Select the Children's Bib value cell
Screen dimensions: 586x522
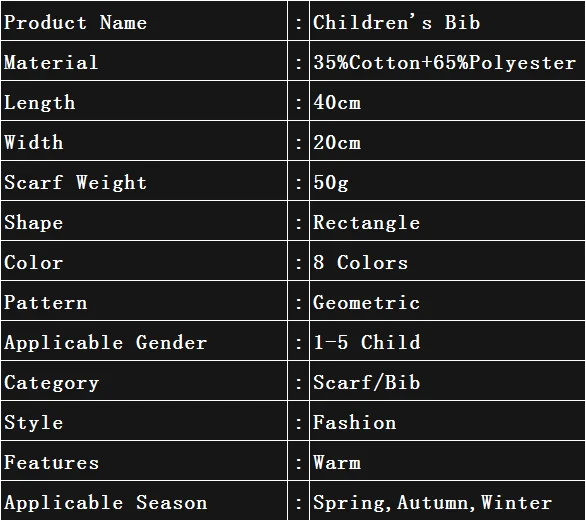click(x=447, y=21)
